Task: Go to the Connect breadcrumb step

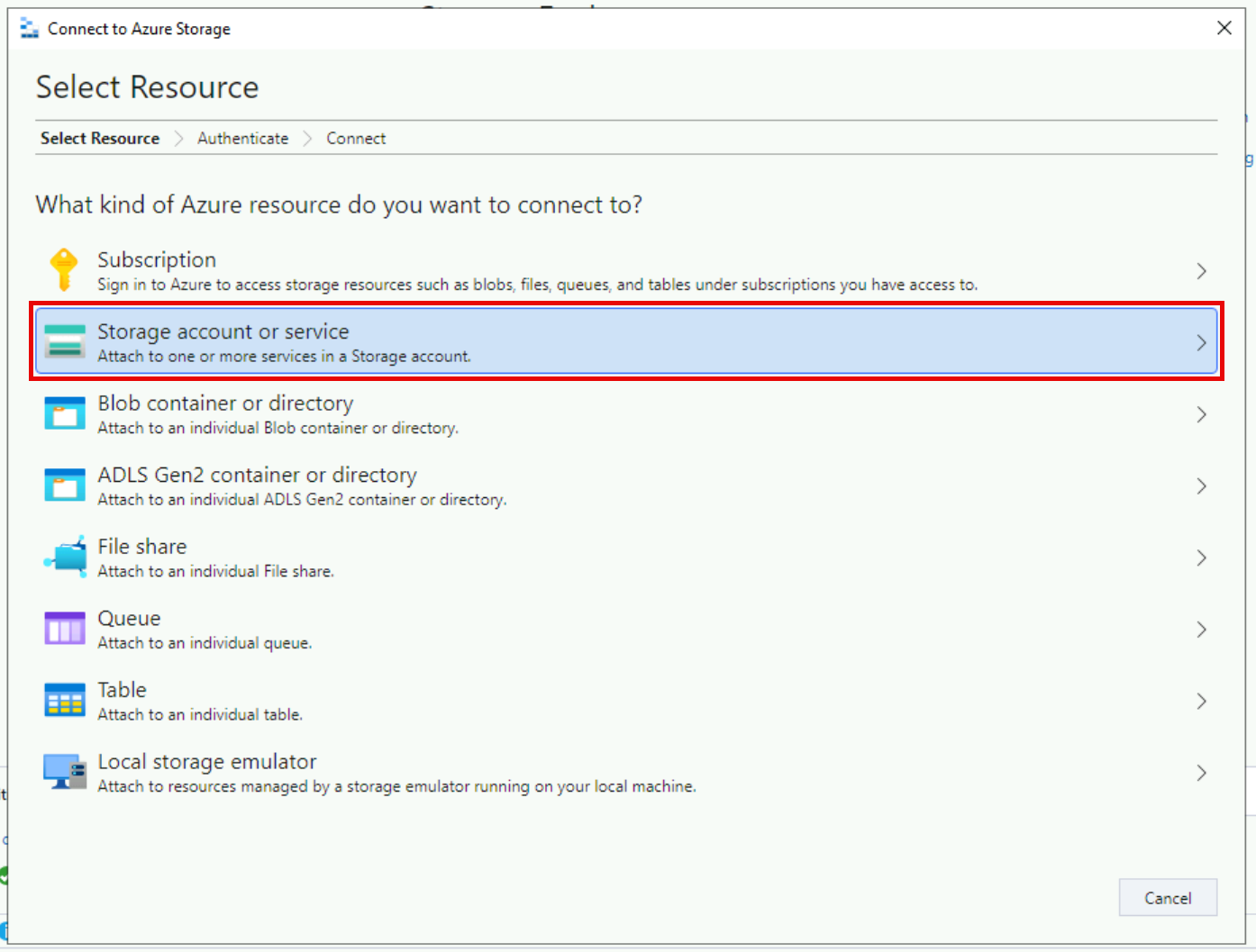Action: tap(356, 139)
